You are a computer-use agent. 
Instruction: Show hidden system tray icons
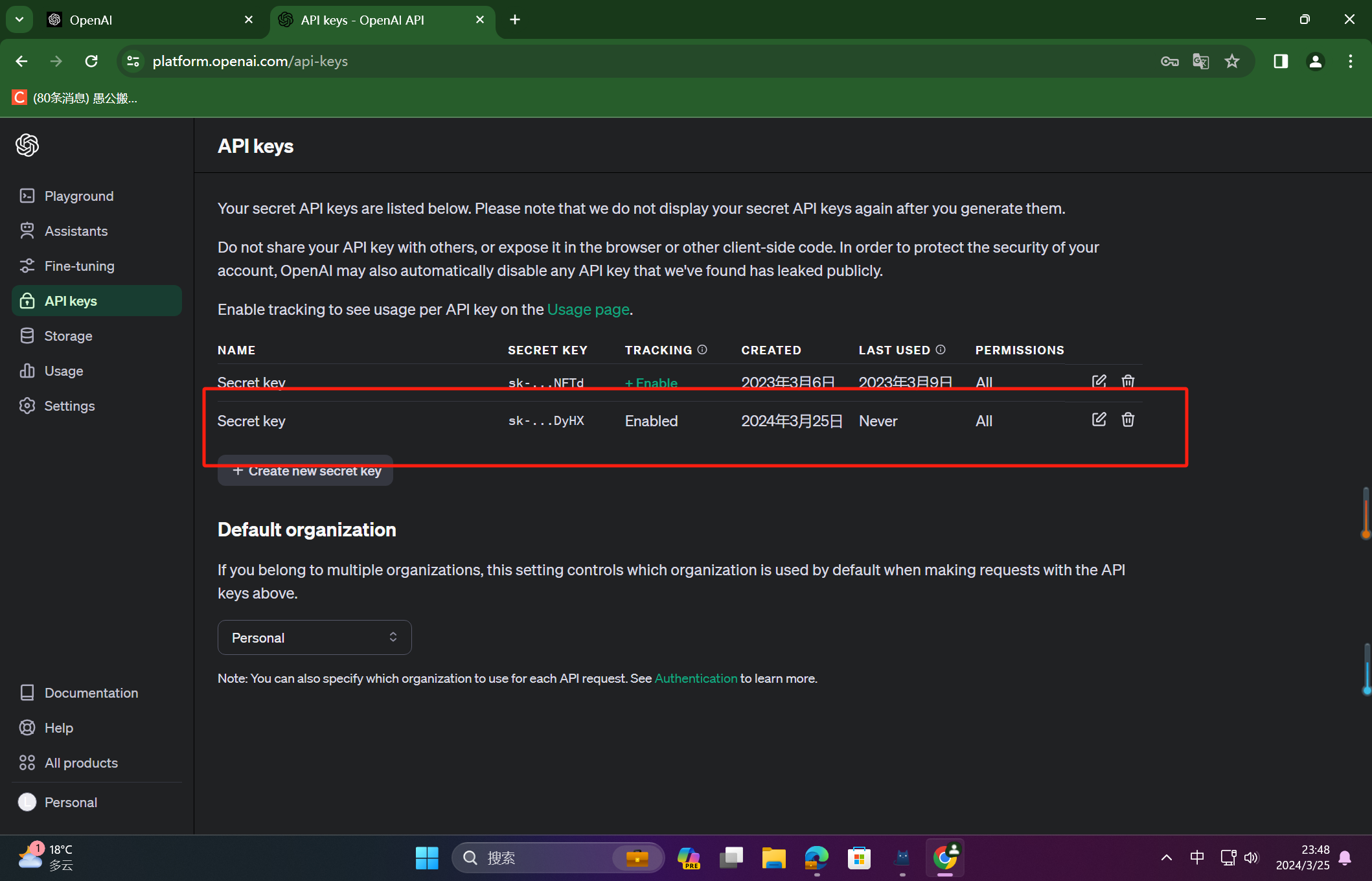[1166, 858]
